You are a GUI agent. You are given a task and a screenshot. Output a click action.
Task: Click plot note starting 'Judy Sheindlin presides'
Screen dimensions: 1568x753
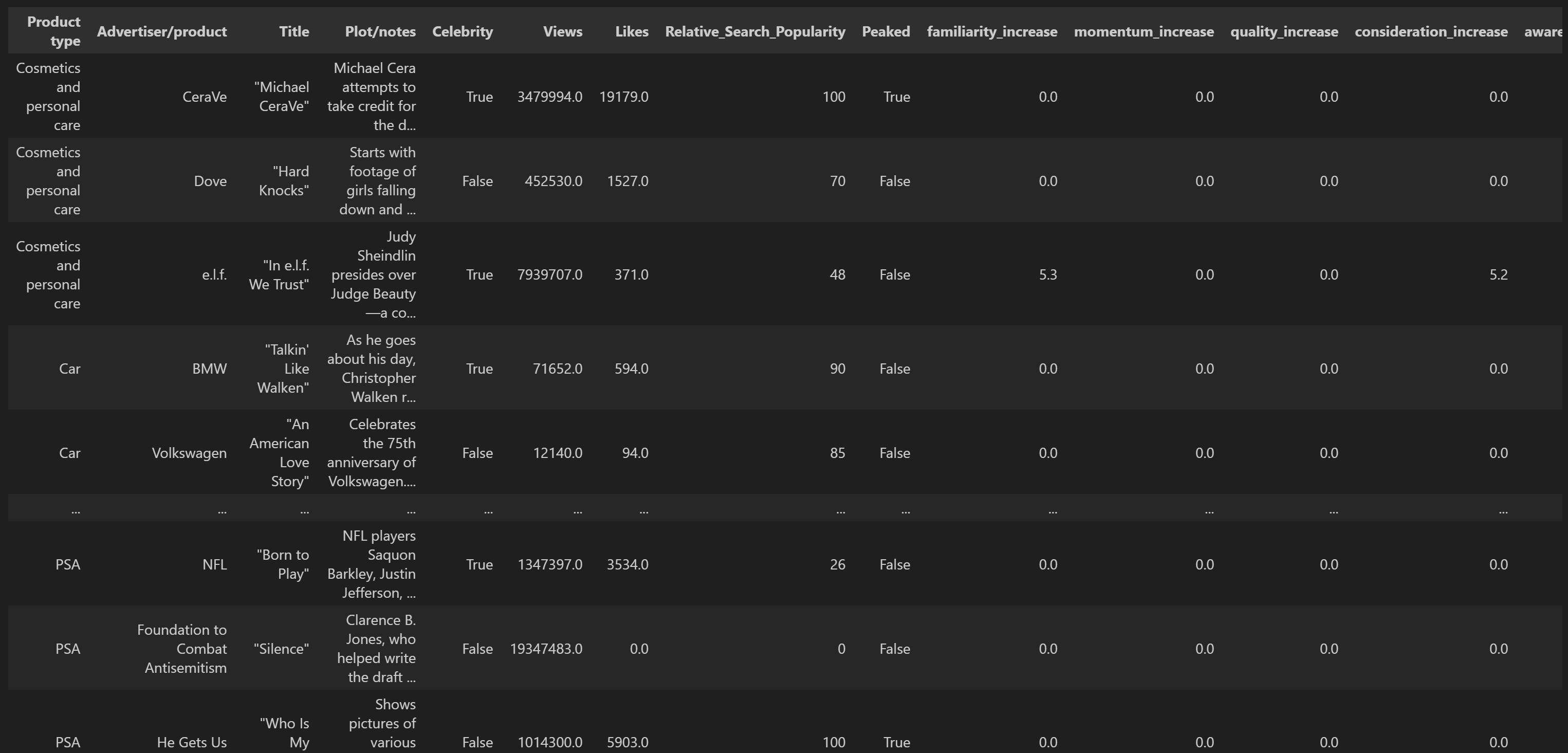(373, 274)
